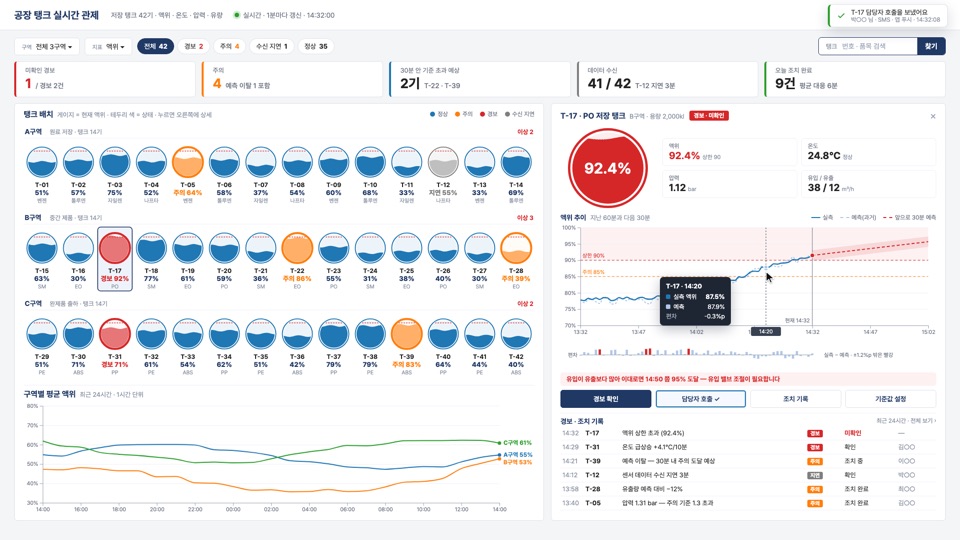Viewport: 960px width, 540px height.
Task: Select tank T-19 gauge icon
Action: pyautogui.click(x=187, y=248)
